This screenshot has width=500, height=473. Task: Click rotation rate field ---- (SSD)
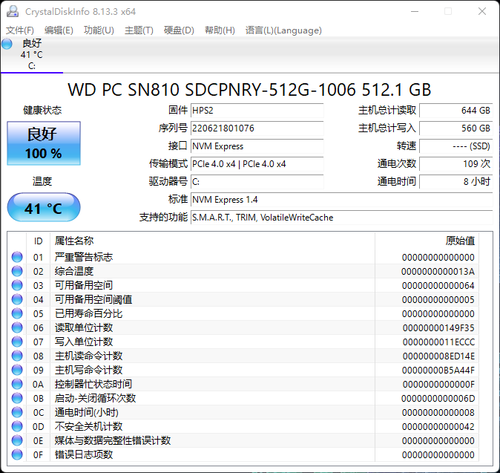(x=456, y=146)
